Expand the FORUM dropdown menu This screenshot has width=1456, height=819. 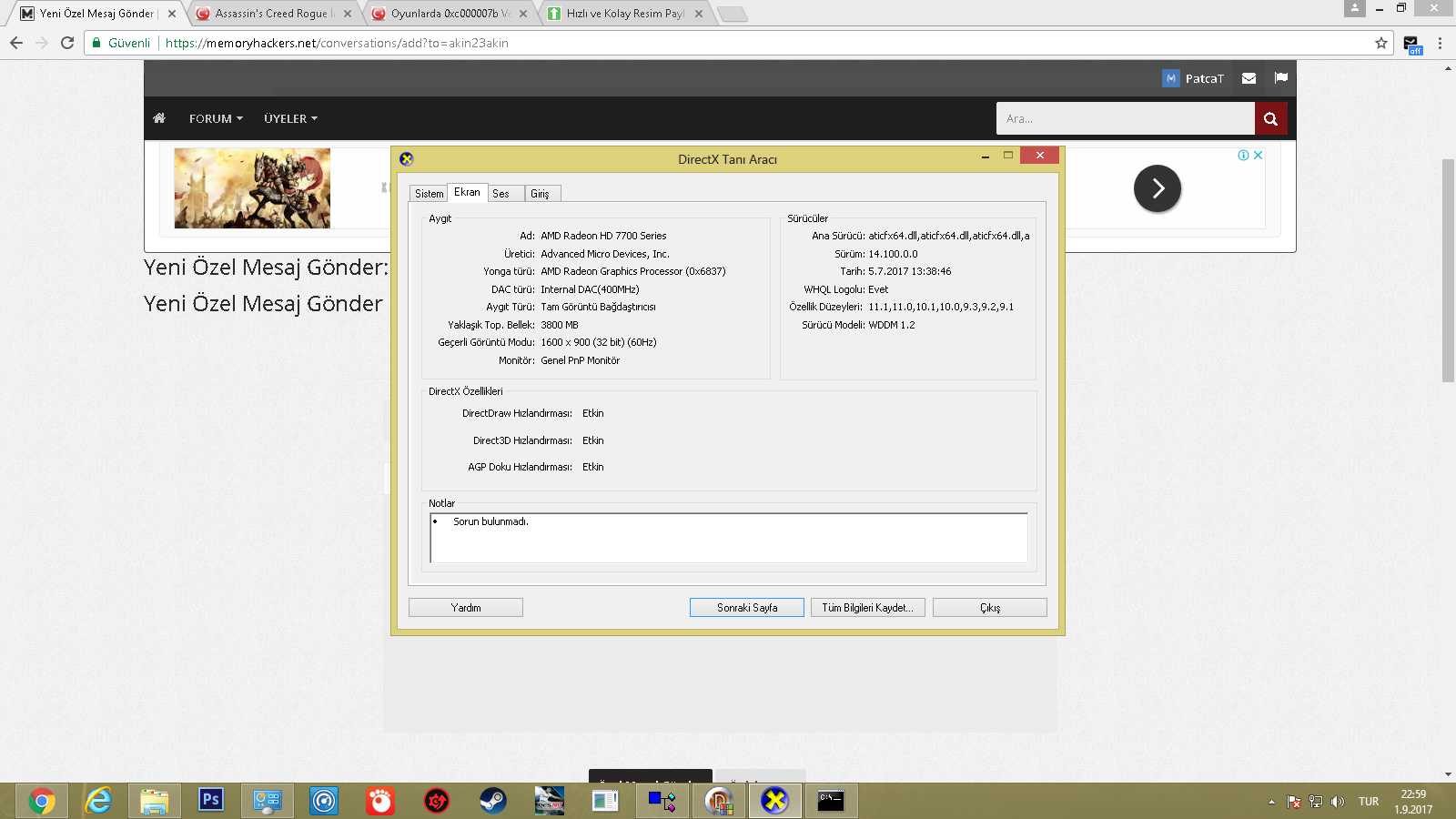[216, 118]
